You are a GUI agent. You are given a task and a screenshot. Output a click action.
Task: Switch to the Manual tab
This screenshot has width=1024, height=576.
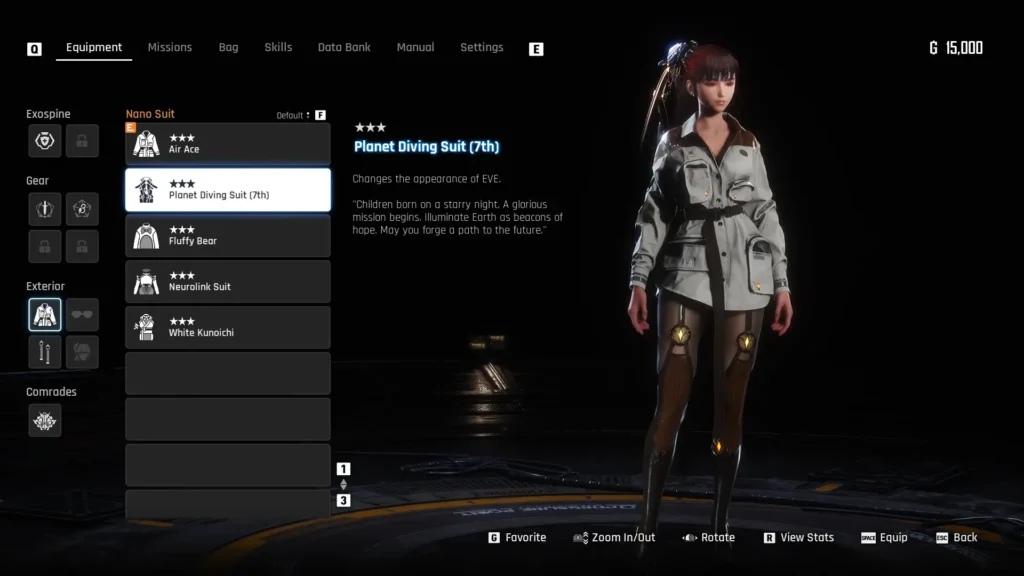tap(415, 48)
